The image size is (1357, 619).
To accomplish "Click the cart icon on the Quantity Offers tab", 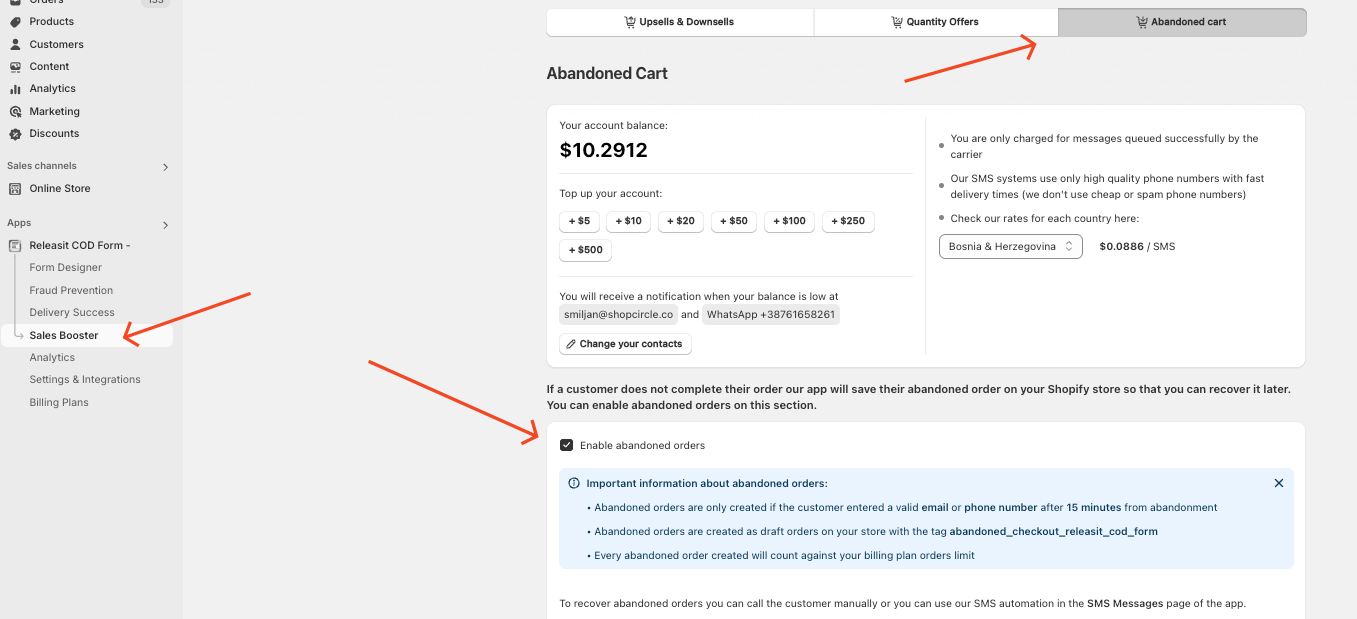I will [897, 22].
